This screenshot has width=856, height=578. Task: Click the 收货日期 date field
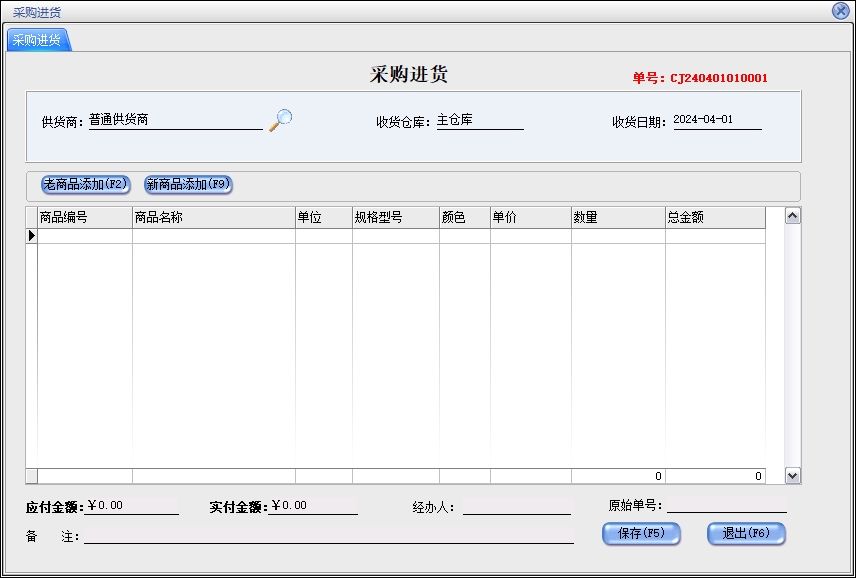(x=716, y=120)
